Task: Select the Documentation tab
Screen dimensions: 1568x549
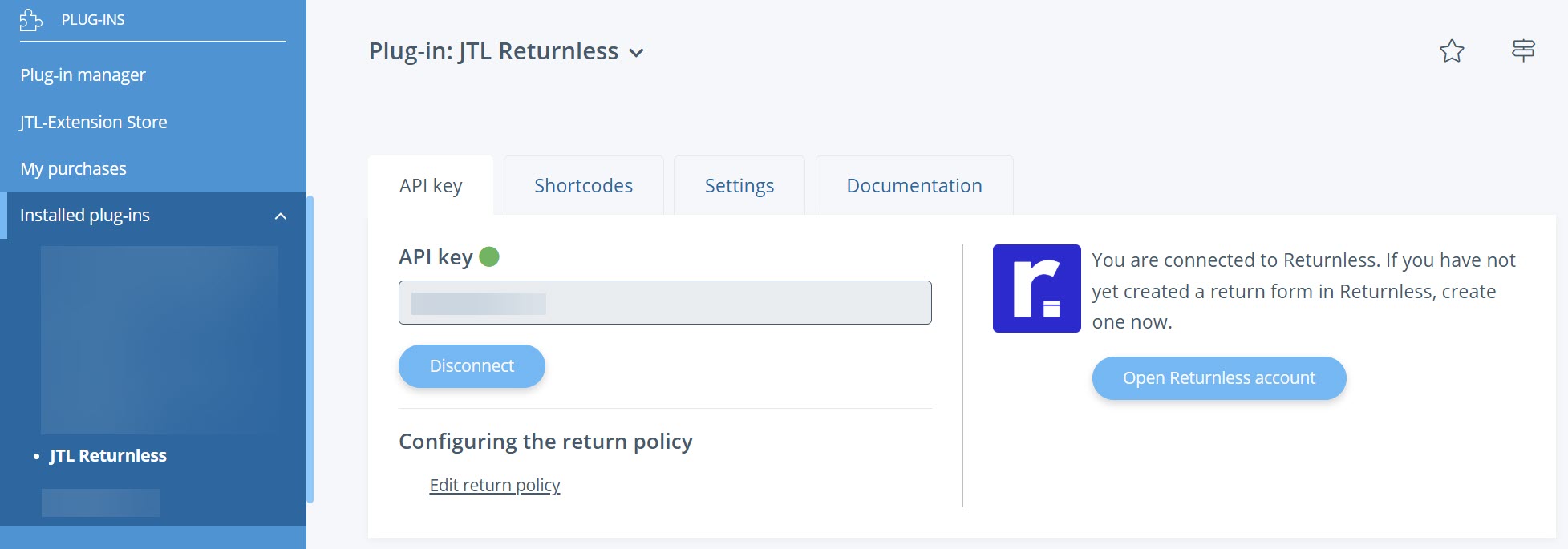Action: (914, 186)
